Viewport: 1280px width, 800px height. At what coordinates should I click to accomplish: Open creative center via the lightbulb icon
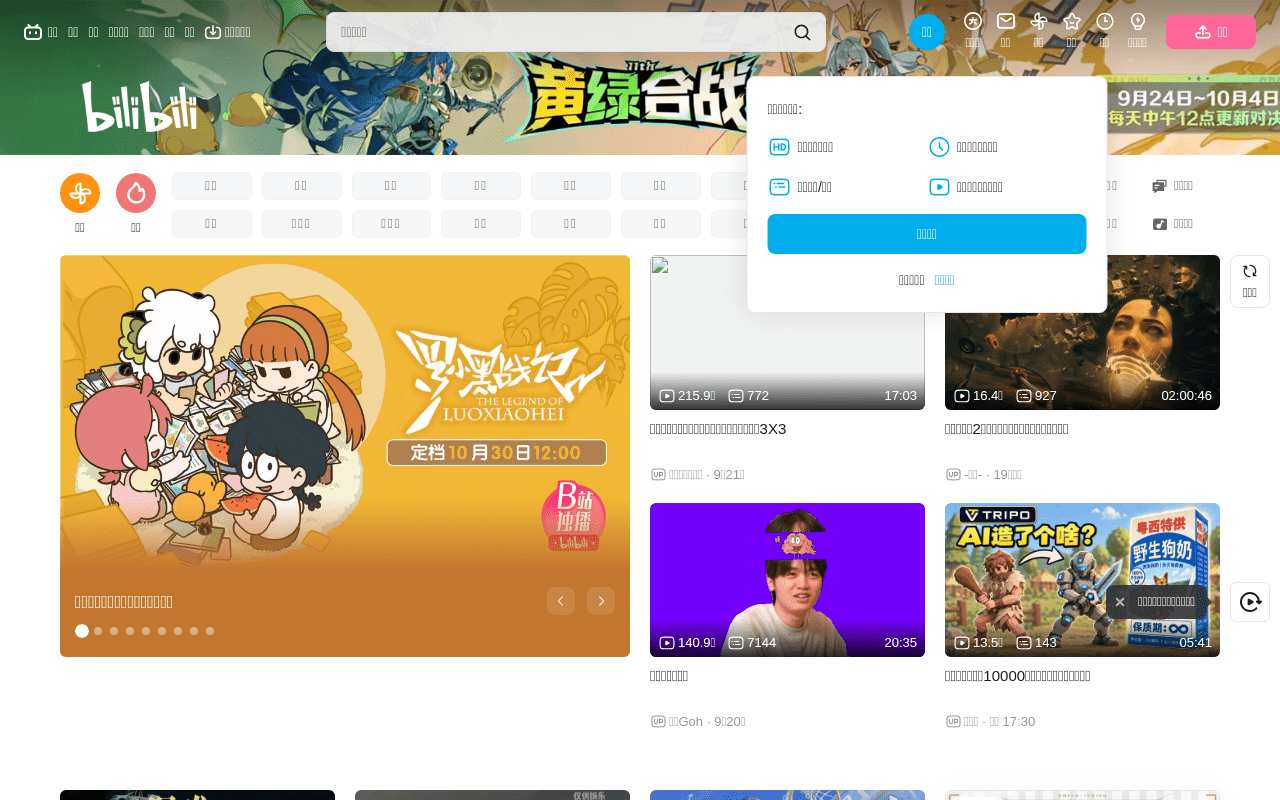1138,21
